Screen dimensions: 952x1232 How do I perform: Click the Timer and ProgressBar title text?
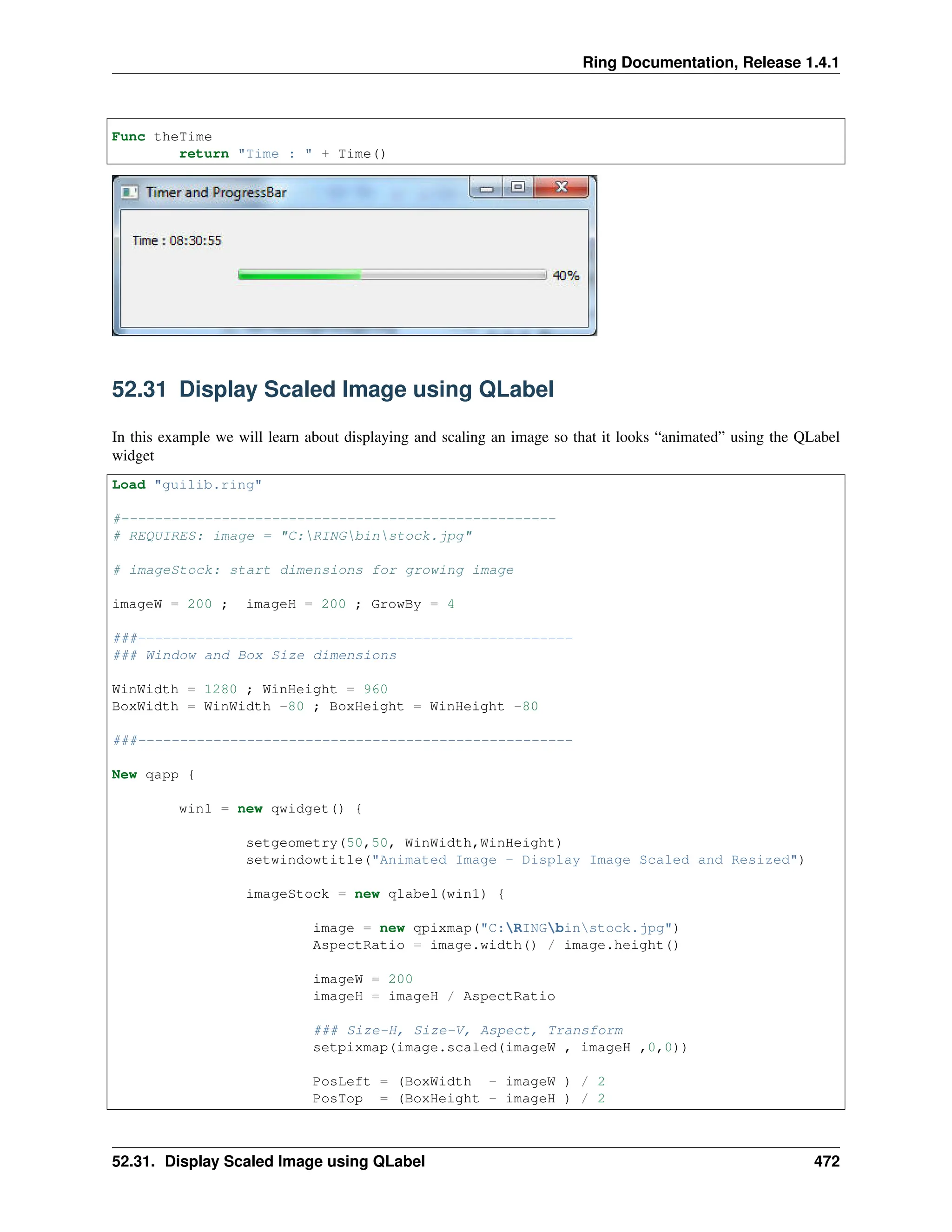(216, 193)
